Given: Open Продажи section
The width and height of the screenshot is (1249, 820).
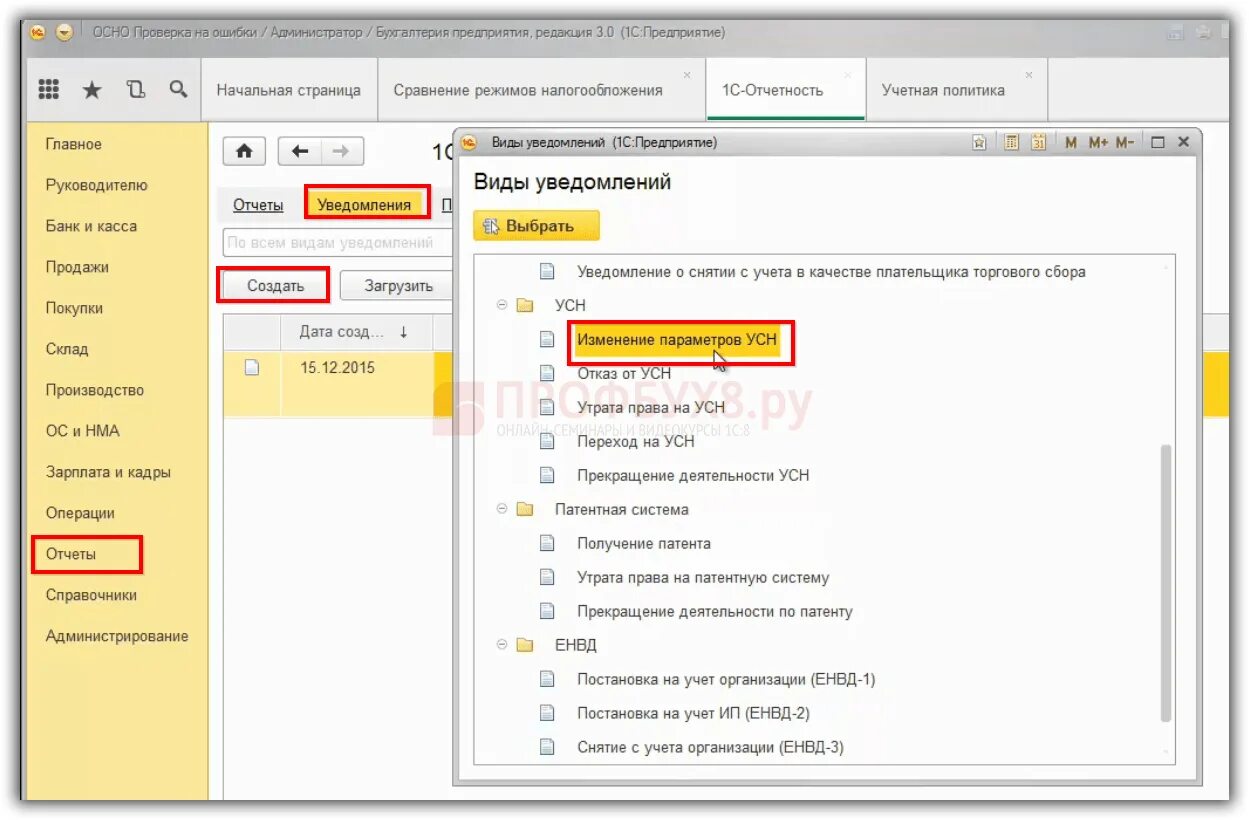Looking at the screenshot, I should [77, 267].
